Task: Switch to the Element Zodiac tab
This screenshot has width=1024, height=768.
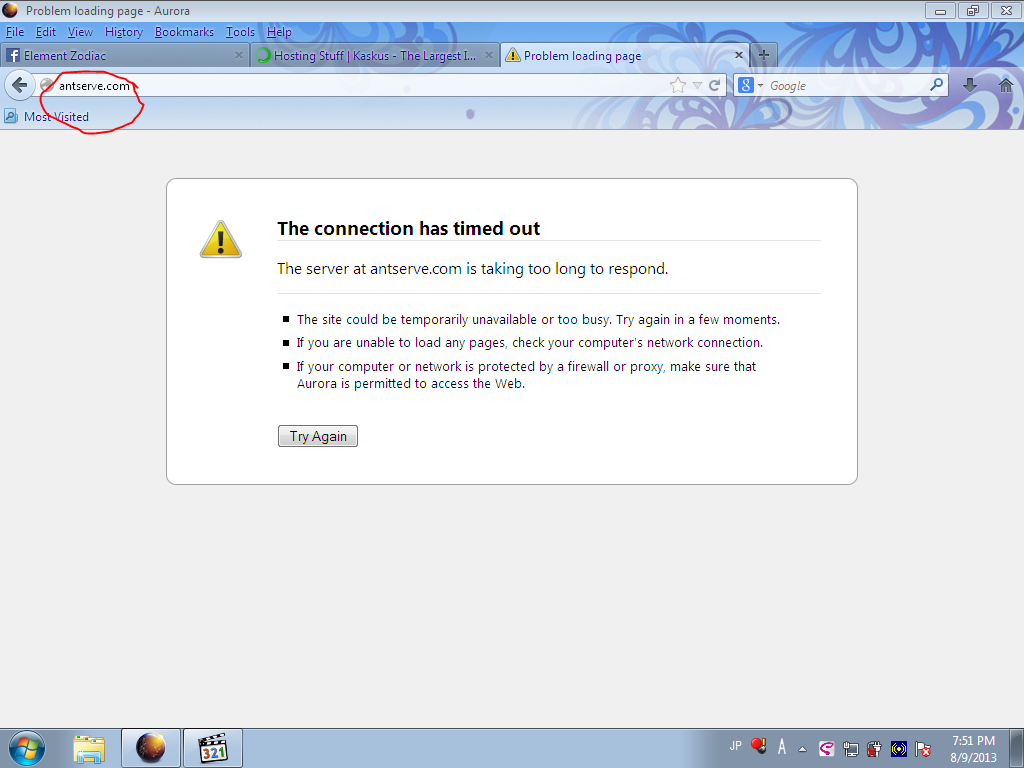Action: tap(124, 56)
